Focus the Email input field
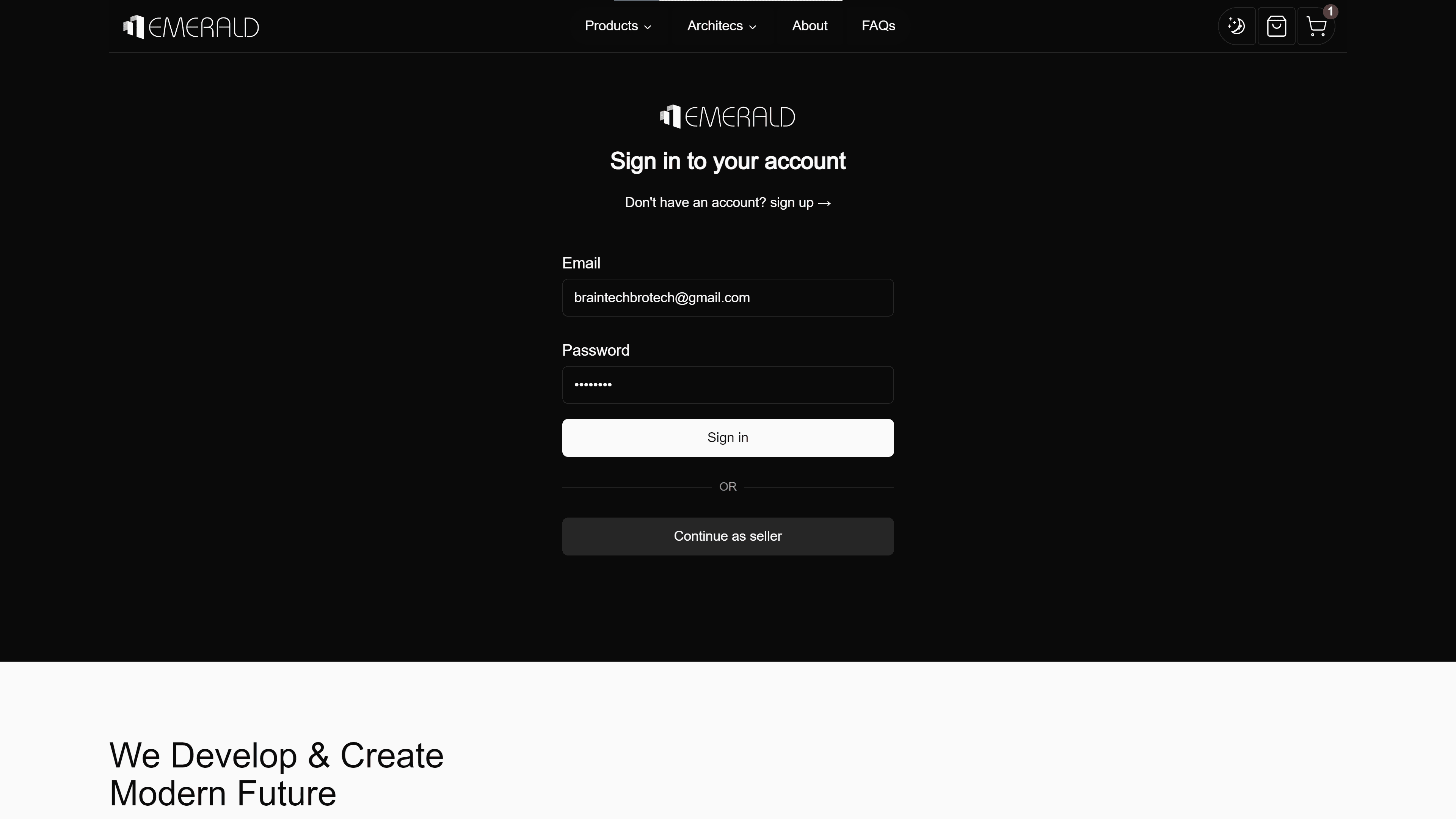Image resolution: width=1456 pixels, height=819 pixels. pos(728,298)
